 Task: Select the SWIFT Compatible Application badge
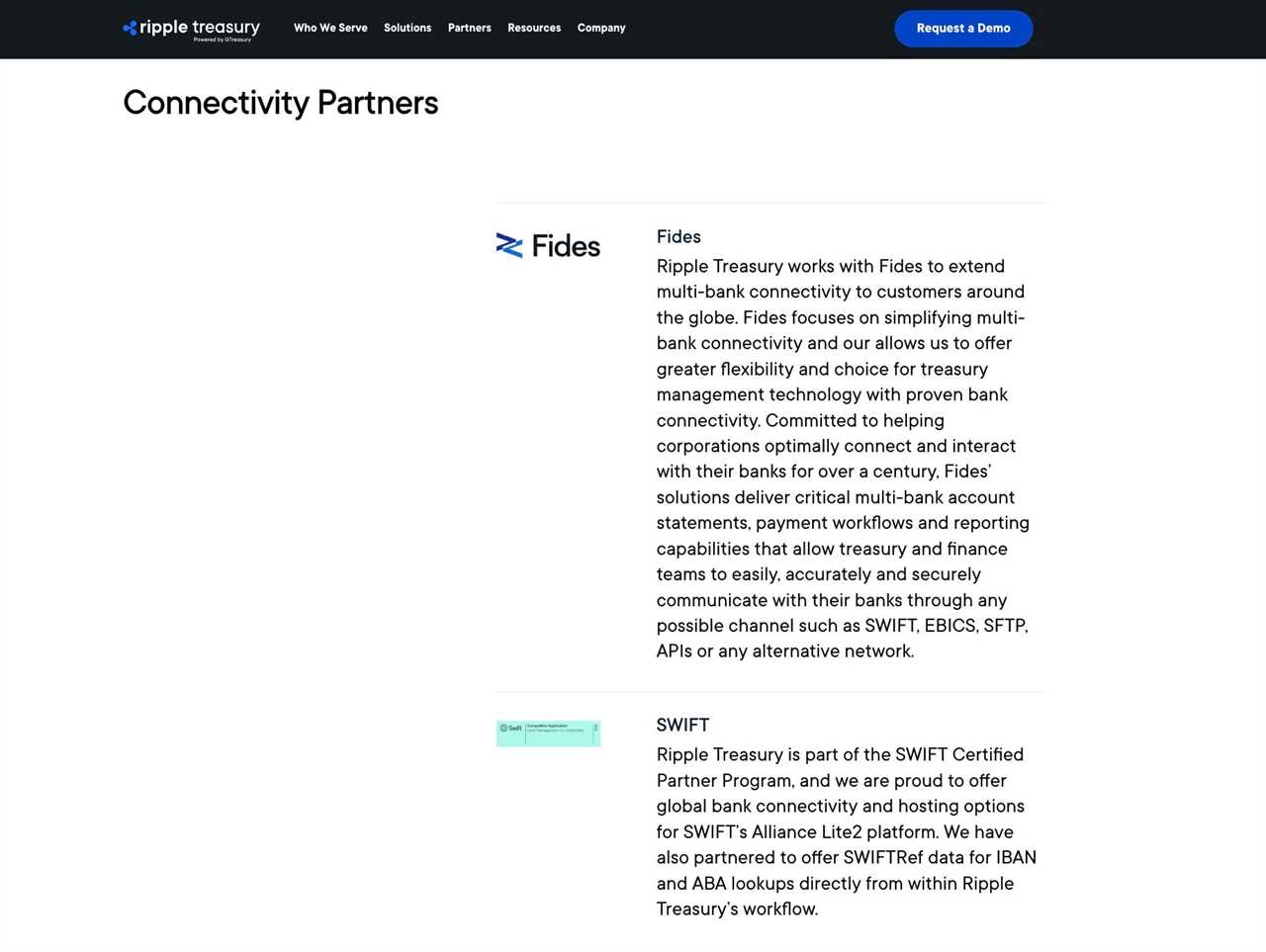pyautogui.click(x=548, y=734)
